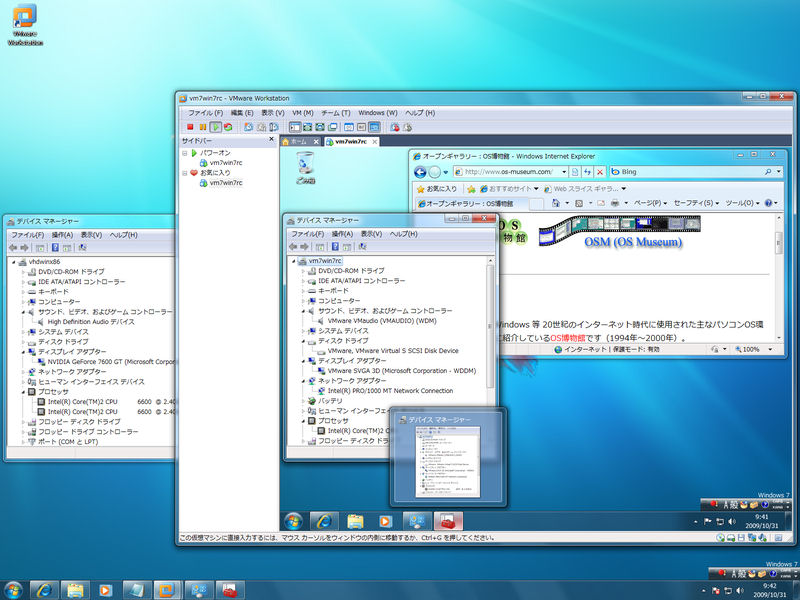The width and height of the screenshot is (800, 600).
Task: Open the Bing search provider dropdown arrow
Action: pyautogui.click(x=779, y=172)
